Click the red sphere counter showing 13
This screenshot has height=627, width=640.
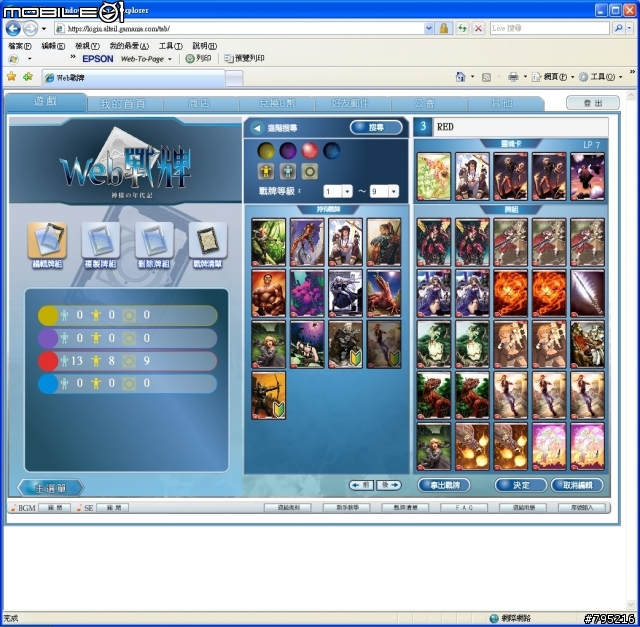click(48, 361)
